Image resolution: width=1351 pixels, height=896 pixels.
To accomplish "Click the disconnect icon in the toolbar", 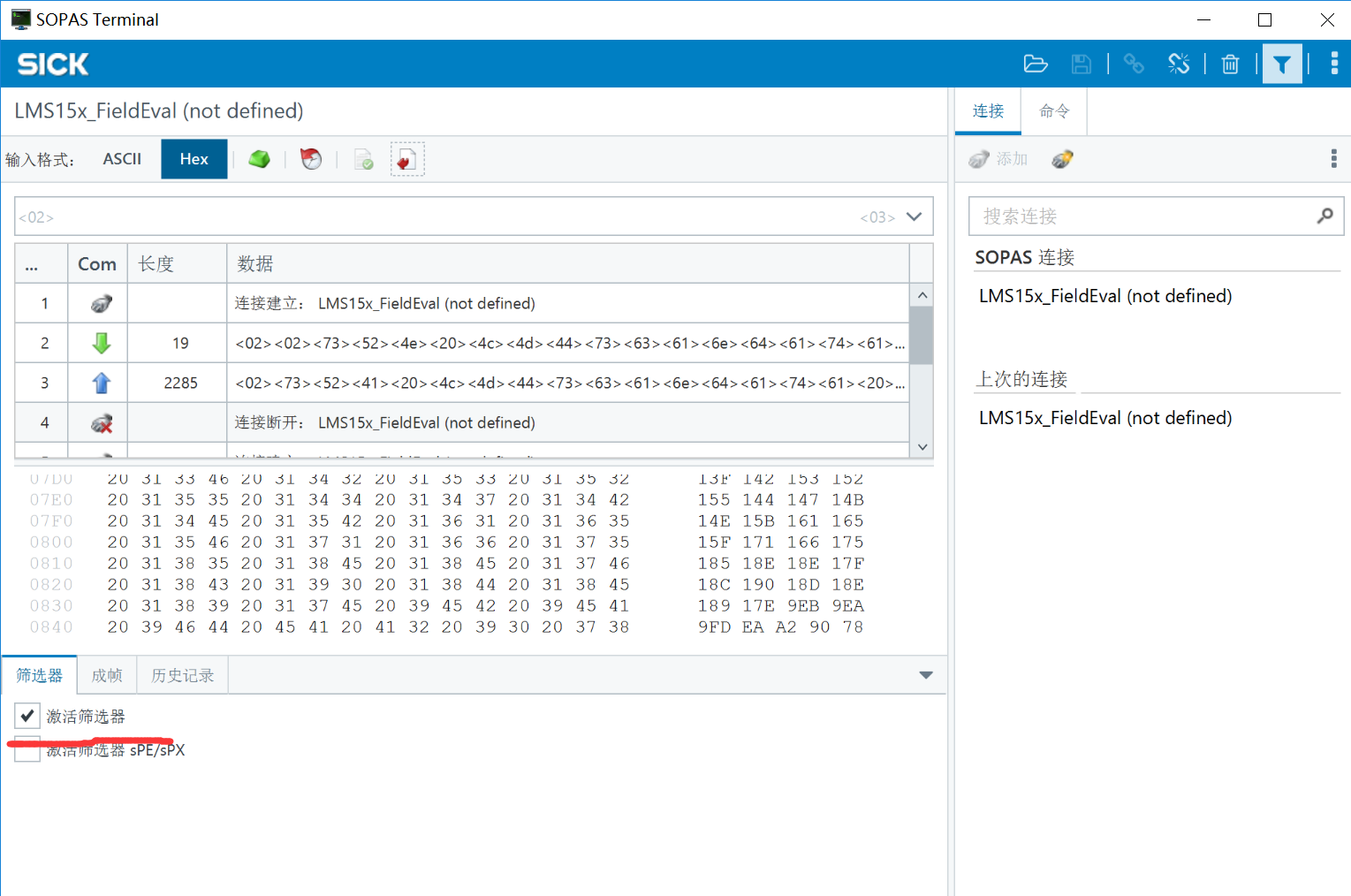I will tap(1179, 63).
